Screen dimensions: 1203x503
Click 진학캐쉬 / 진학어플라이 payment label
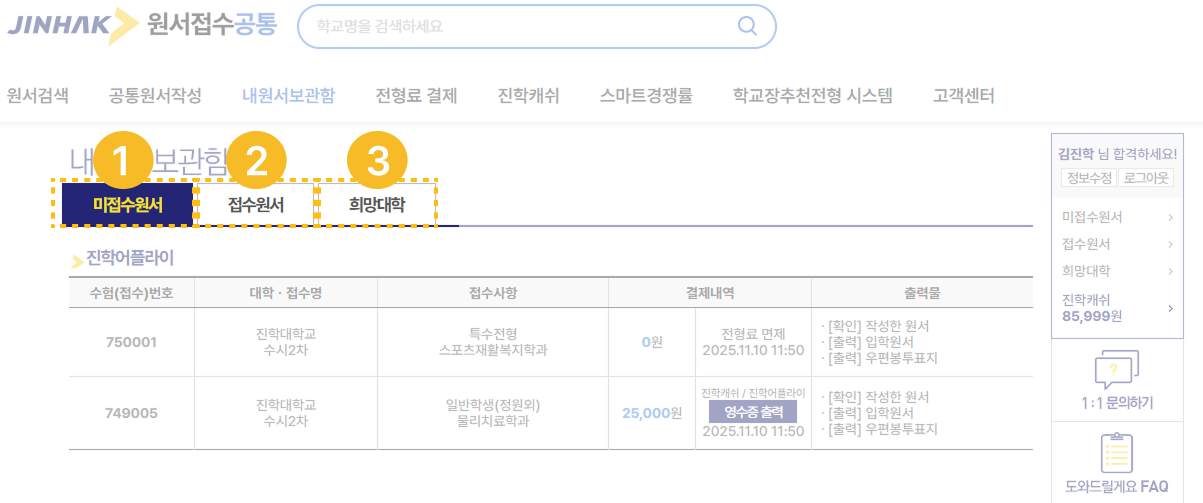point(753,393)
